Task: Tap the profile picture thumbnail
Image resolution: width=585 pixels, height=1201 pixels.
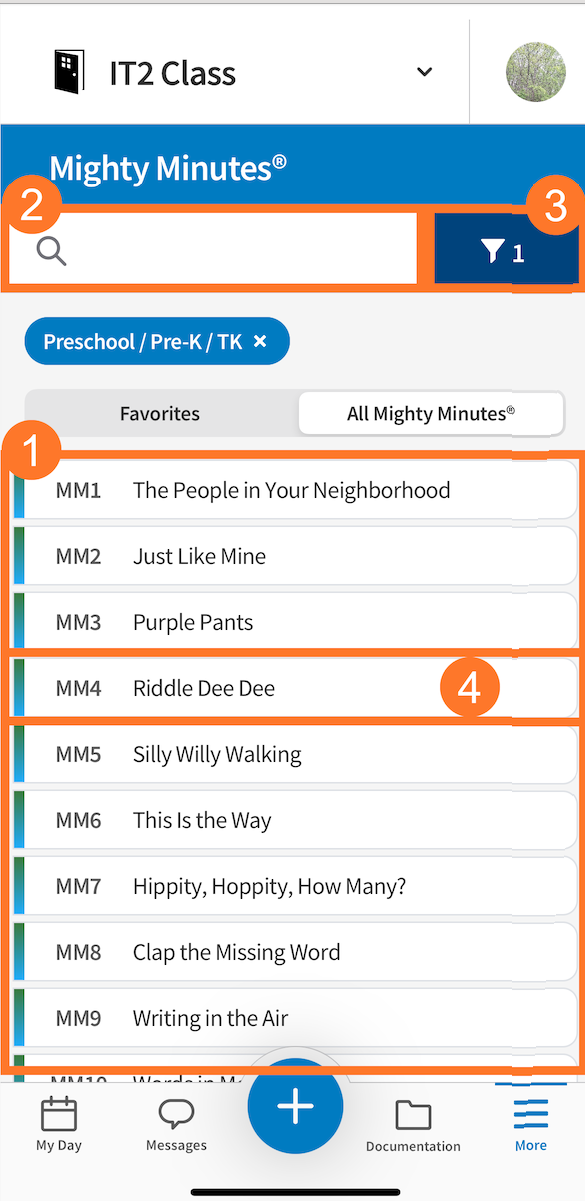Action: click(x=535, y=71)
